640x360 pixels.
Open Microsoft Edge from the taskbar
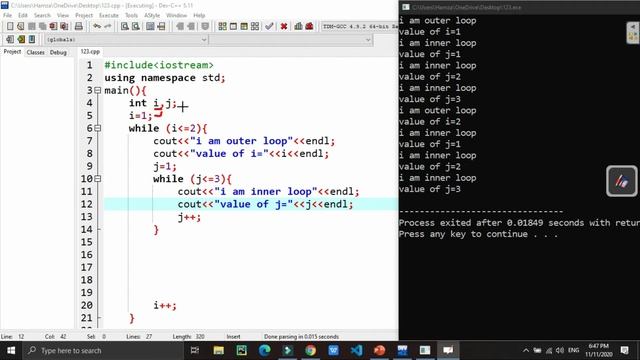[264, 350]
